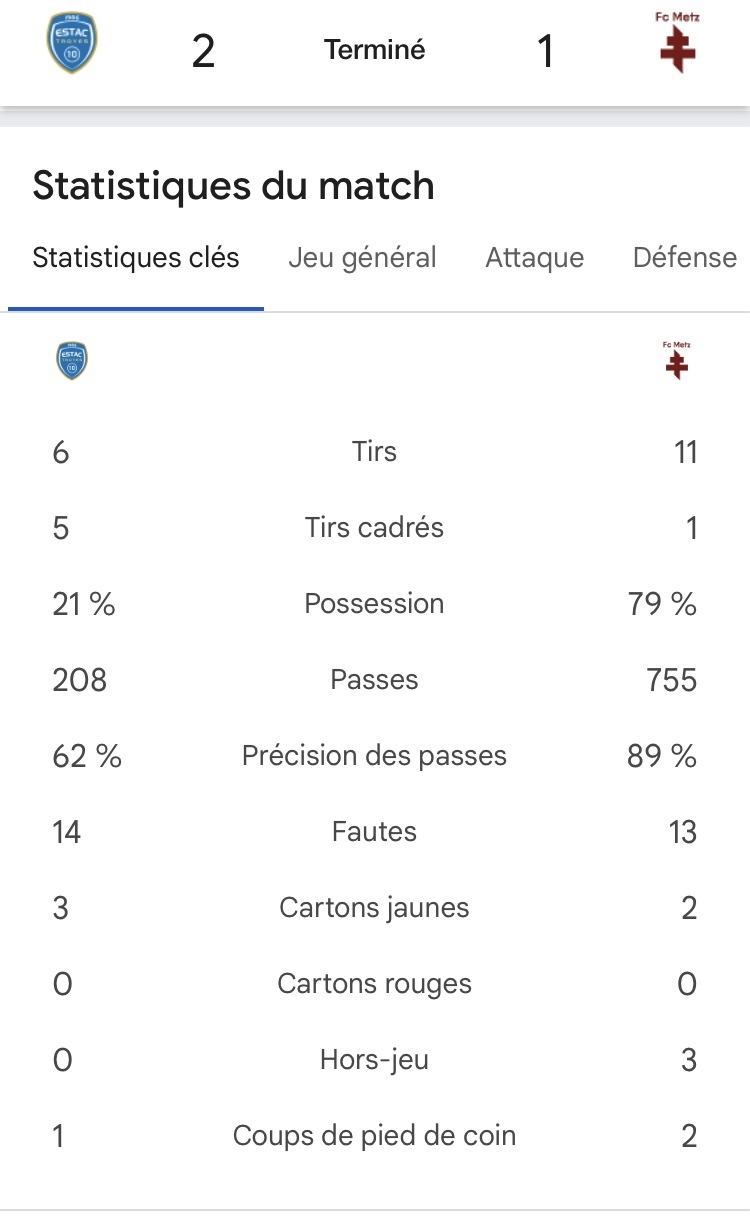Tap the Possession stat label
This screenshot has width=750, height=1217.
pos(374,604)
